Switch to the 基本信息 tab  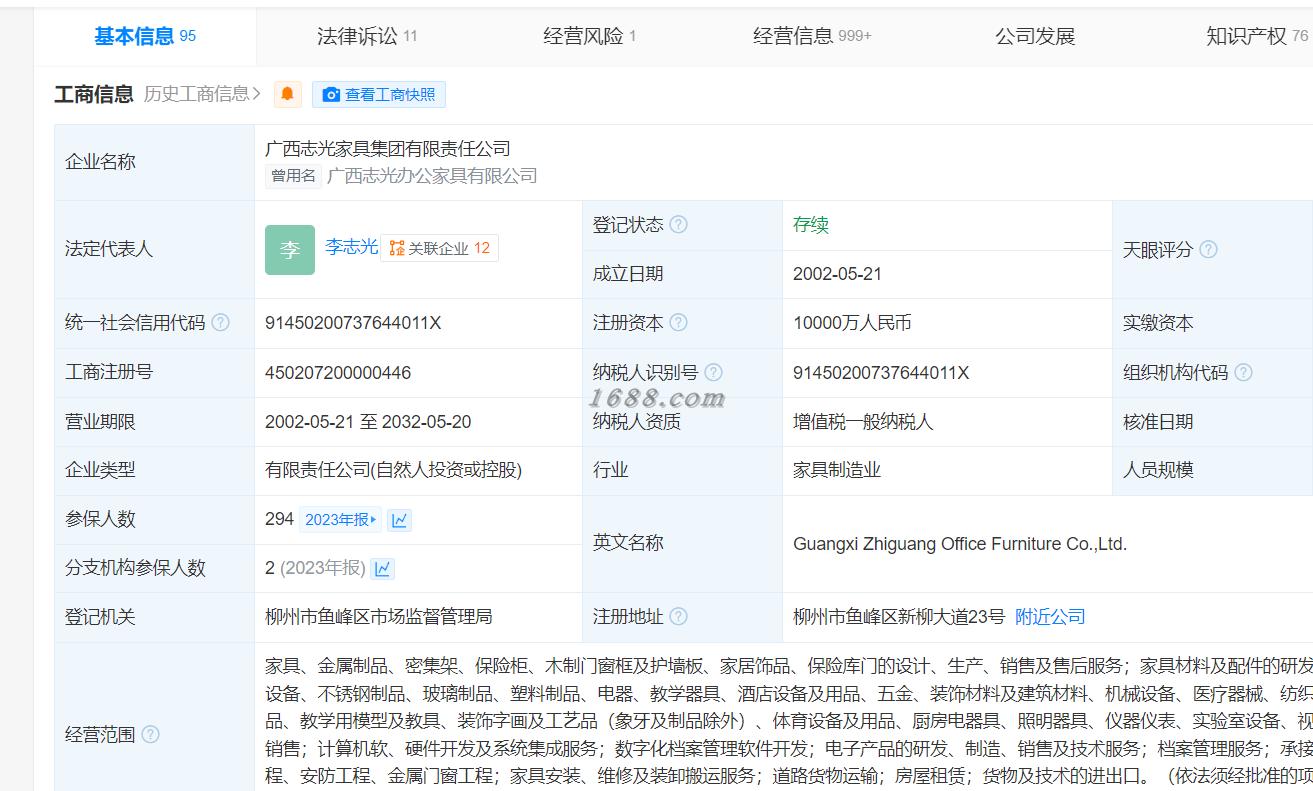click(145, 36)
